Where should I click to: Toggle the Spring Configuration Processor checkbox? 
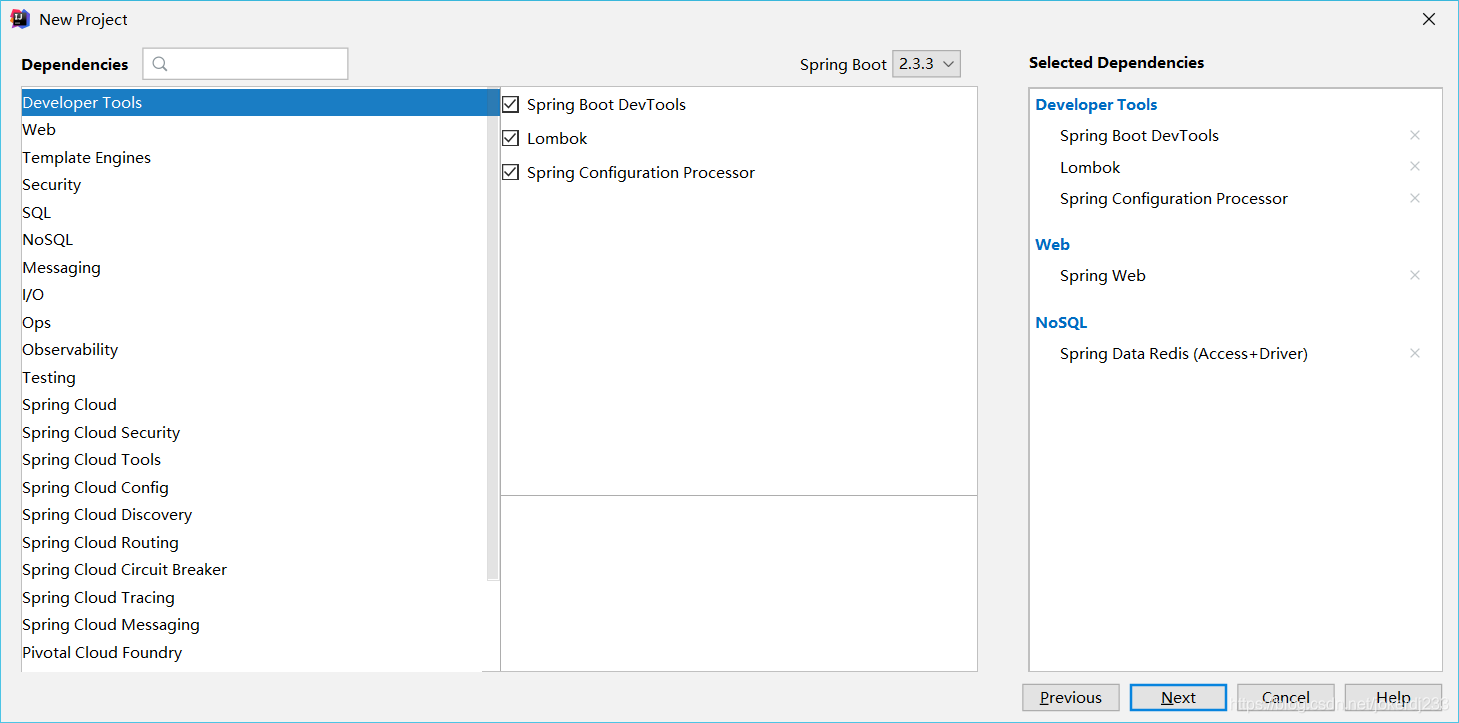pos(511,172)
